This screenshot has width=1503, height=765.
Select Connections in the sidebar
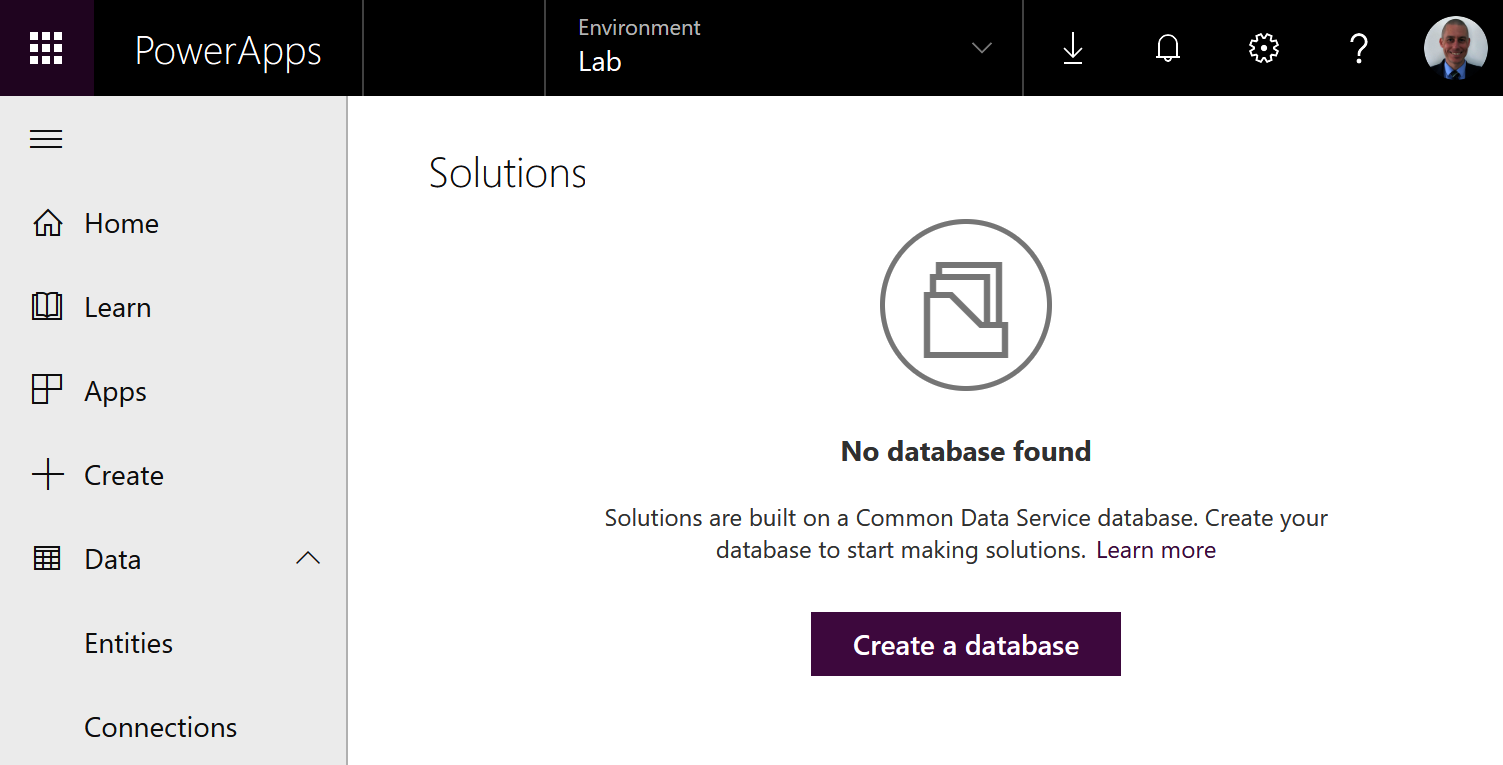pos(161,727)
